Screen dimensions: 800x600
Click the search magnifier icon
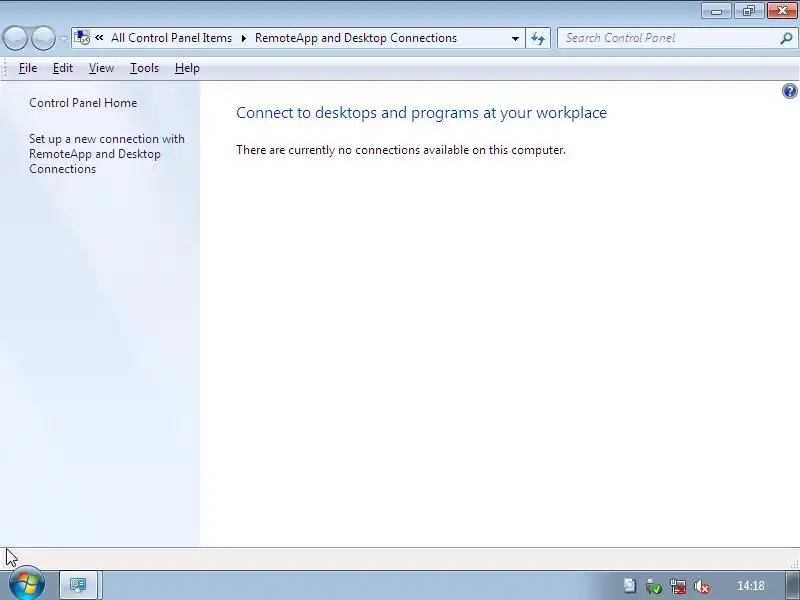[x=786, y=38]
